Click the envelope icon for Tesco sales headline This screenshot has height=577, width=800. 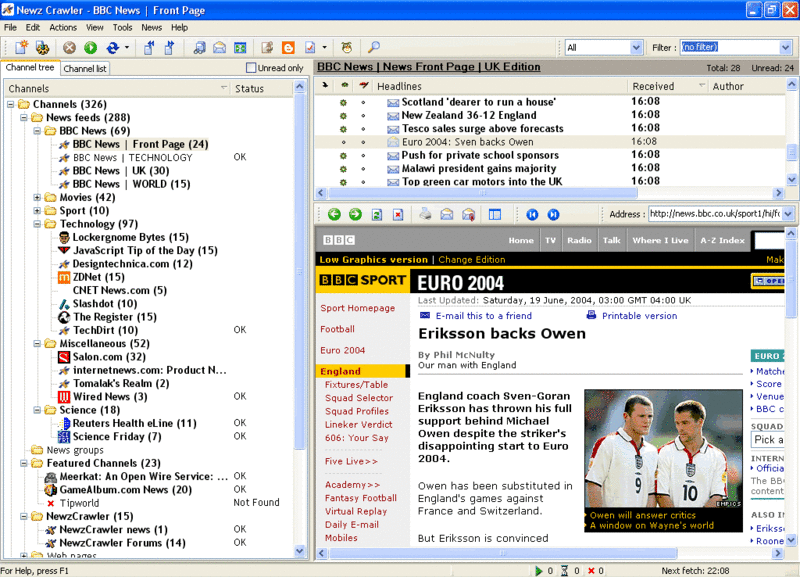392,129
